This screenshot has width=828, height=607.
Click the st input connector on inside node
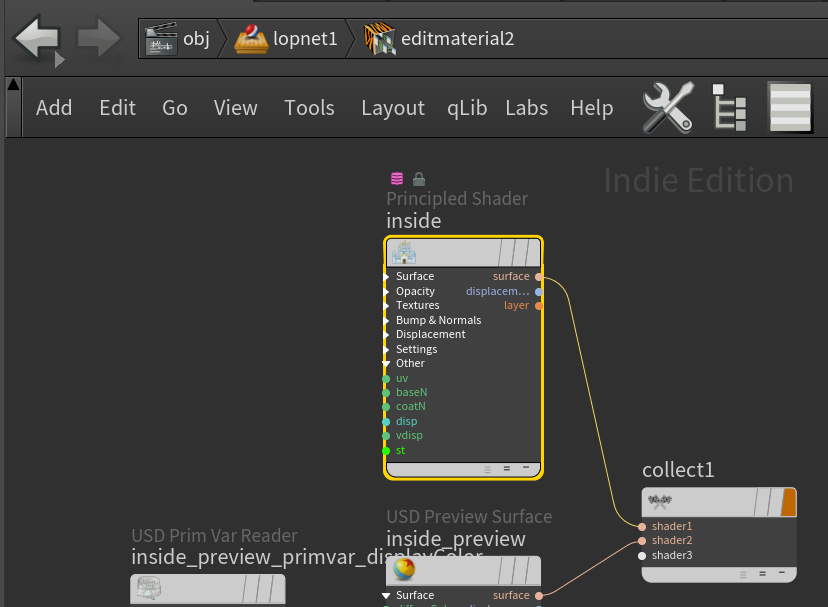click(386, 451)
